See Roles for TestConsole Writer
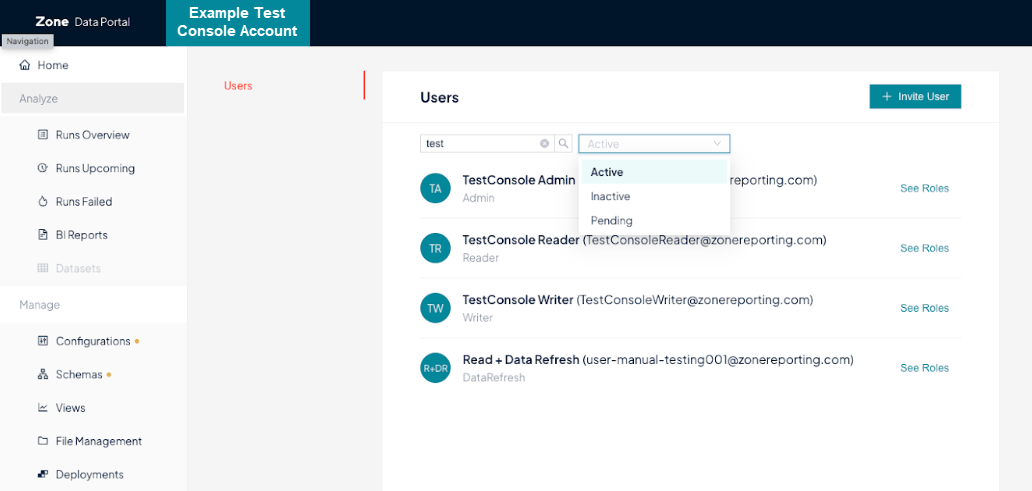The height and width of the screenshot is (491, 1032). pyautogui.click(x=924, y=308)
